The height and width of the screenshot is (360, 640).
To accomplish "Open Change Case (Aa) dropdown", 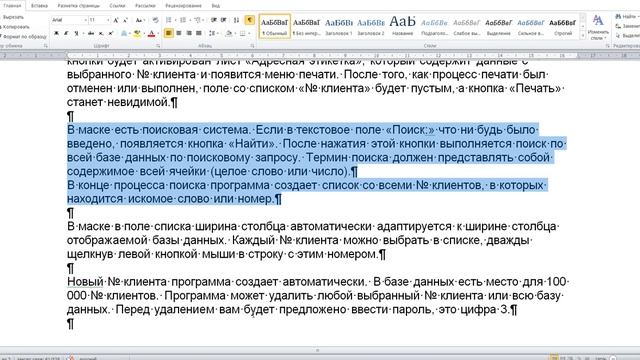I will tap(139, 20).
